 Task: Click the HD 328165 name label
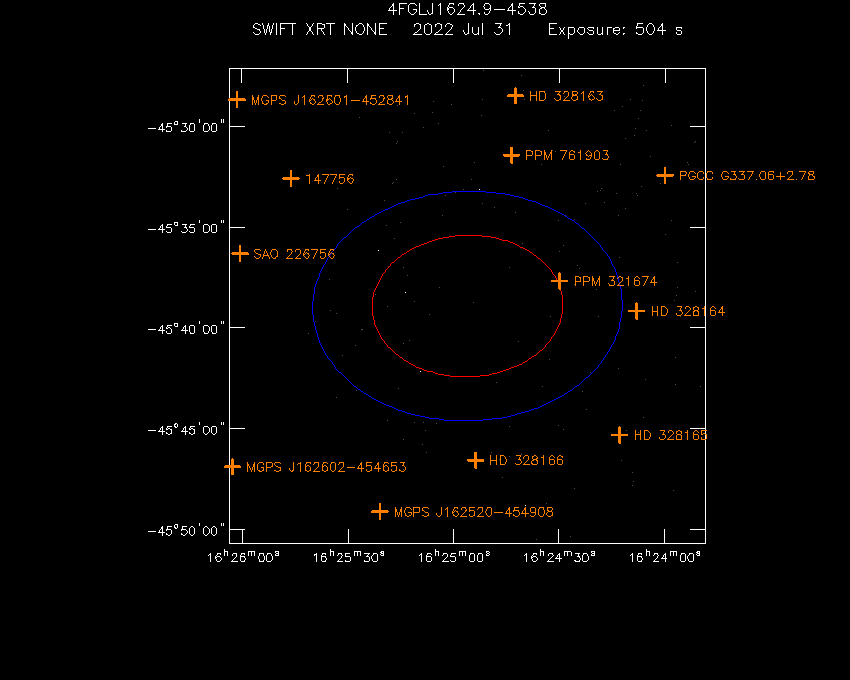[671, 435]
